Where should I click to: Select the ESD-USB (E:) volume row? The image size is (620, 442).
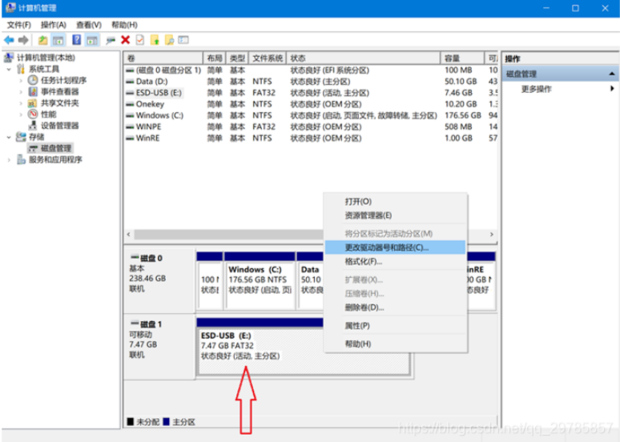(x=311, y=93)
